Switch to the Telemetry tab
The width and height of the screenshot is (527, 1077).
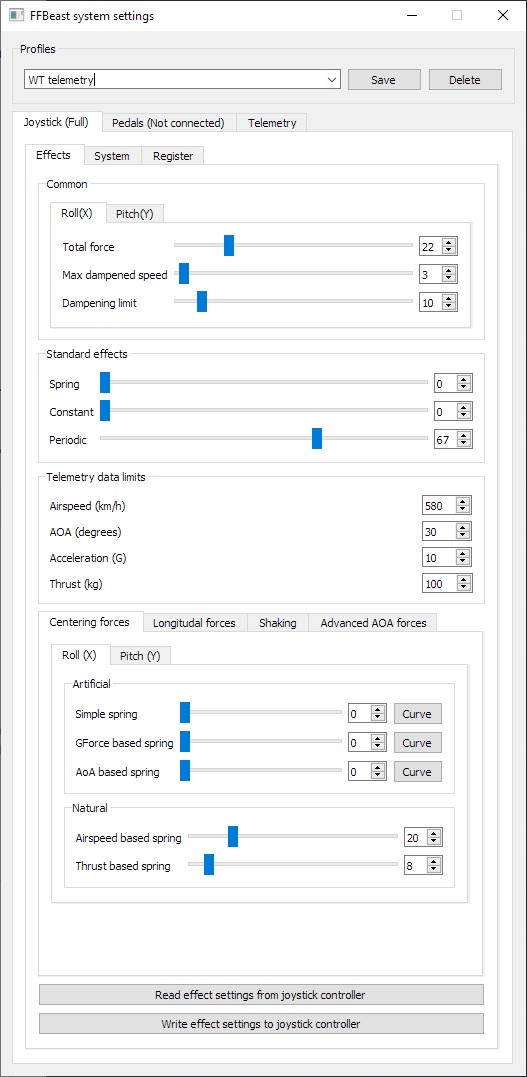[272, 123]
